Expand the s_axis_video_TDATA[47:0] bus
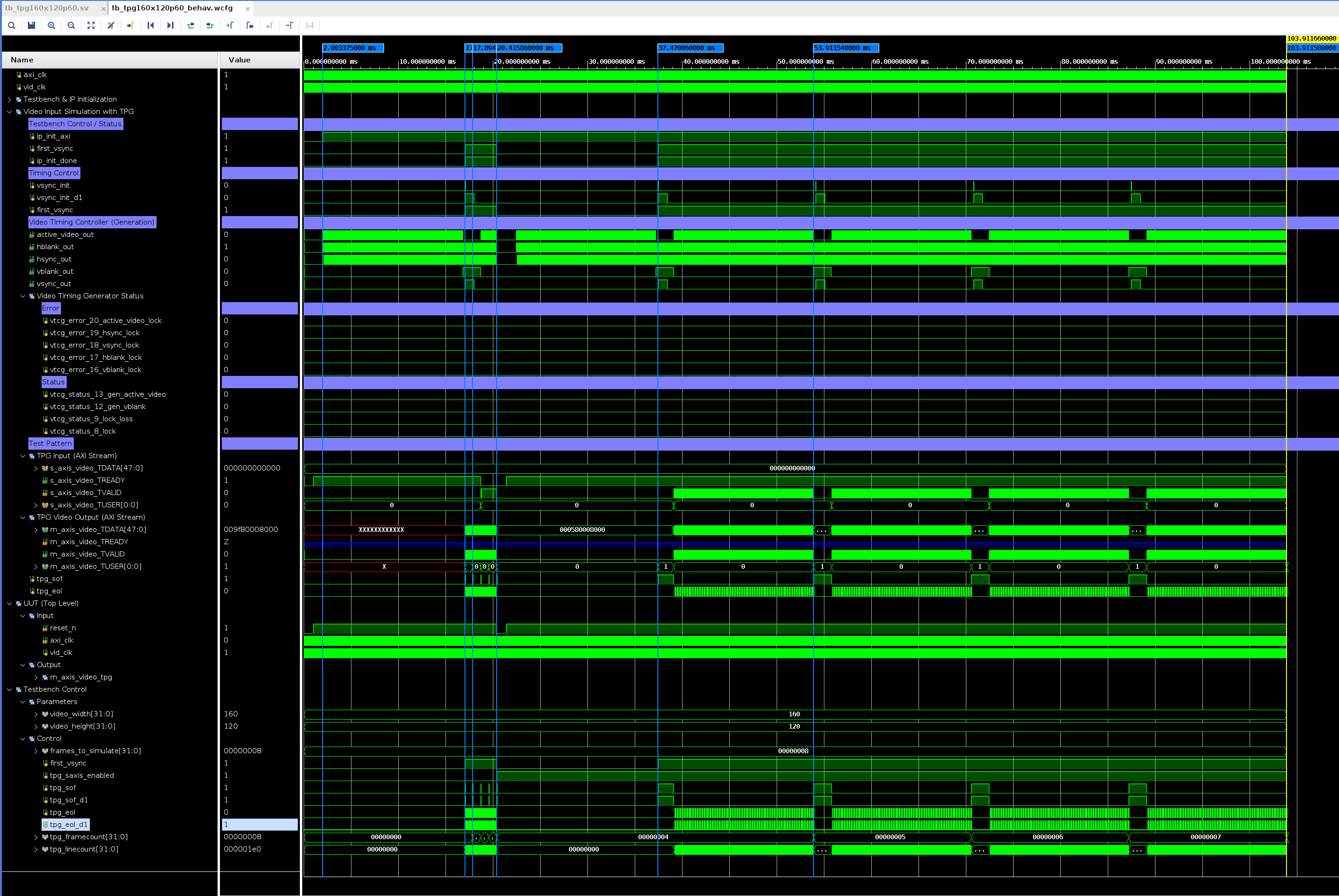The height and width of the screenshot is (896, 1339). 36,468
